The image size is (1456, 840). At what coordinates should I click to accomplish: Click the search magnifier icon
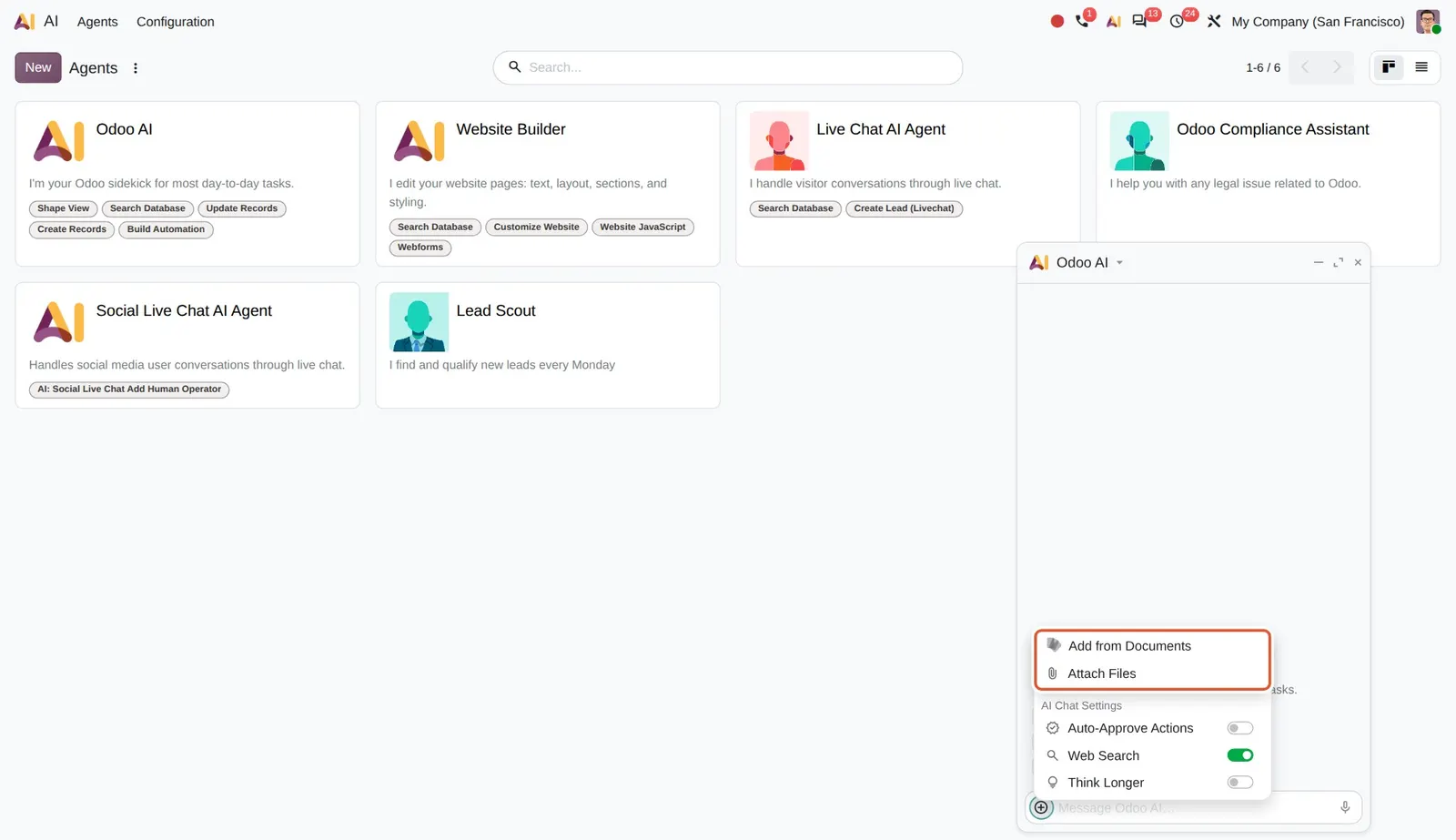[514, 66]
